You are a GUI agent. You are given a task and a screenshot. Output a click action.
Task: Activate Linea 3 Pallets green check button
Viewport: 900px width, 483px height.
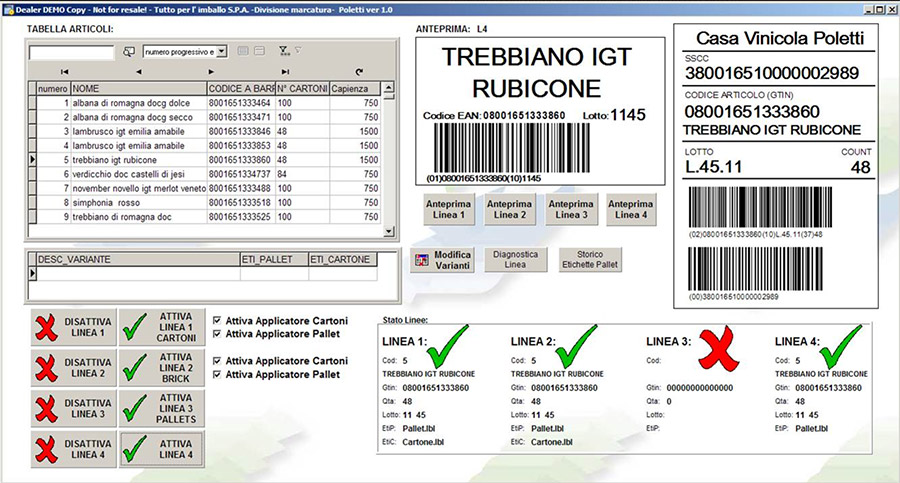click(162, 408)
